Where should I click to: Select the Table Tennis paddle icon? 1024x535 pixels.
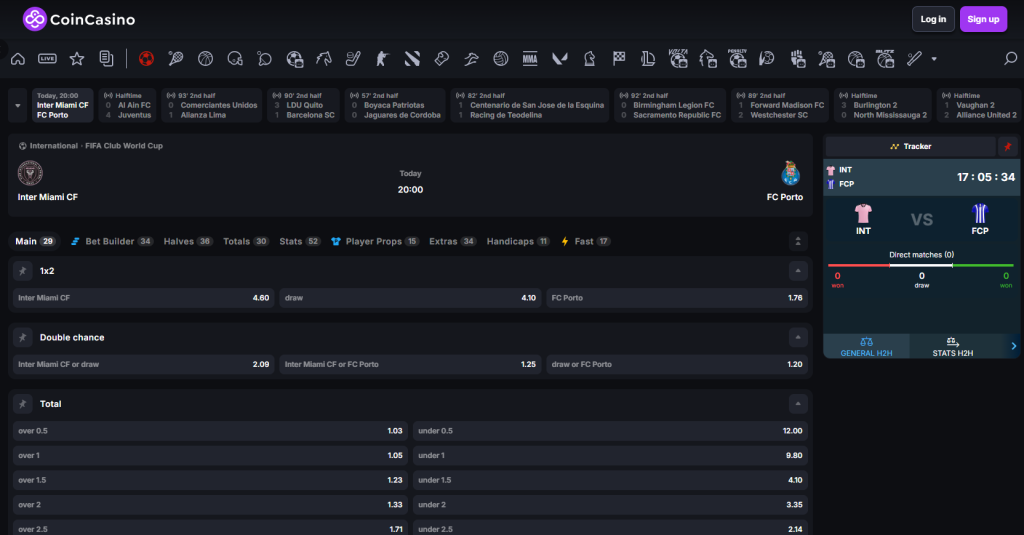pos(264,59)
